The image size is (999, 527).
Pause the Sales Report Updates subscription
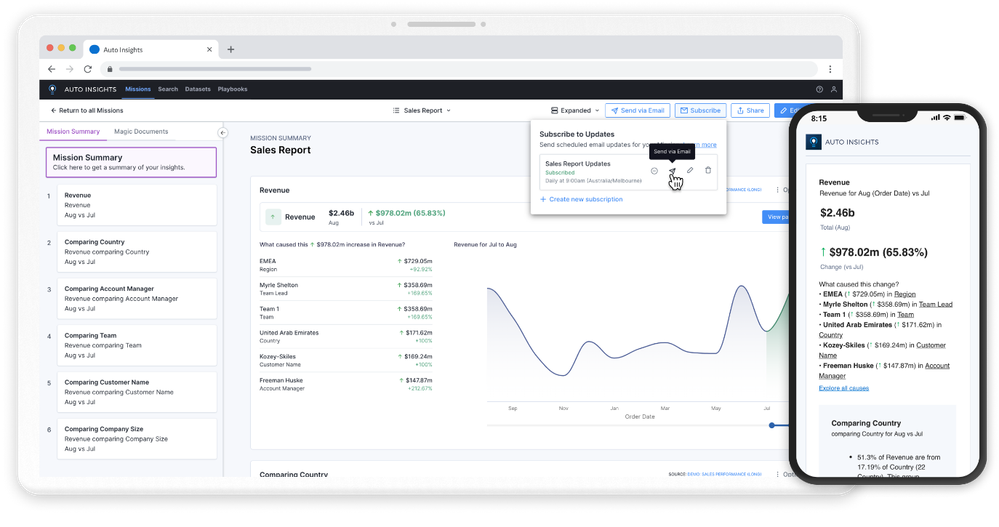(x=654, y=171)
